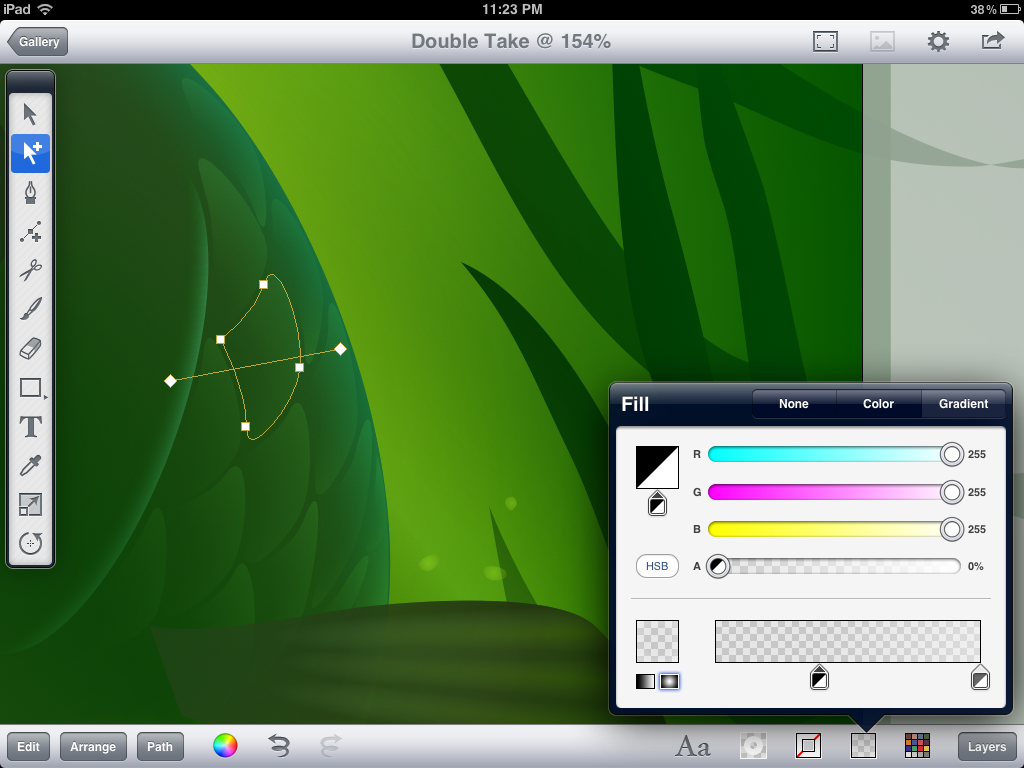Viewport: 1024px width, 768px height.
Task: Open the Aa font panel
Action: pos(693,746)
